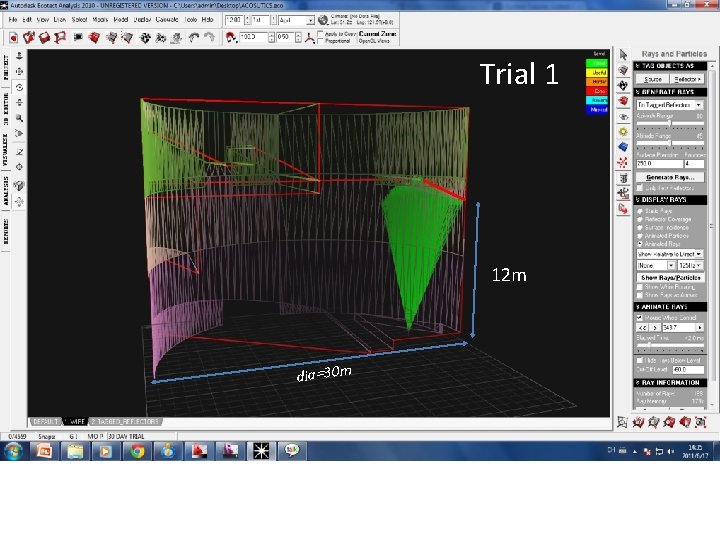Collapse the Display Rays section header
The width and height of the screenshot is (720, 540).
click(670, 200)
